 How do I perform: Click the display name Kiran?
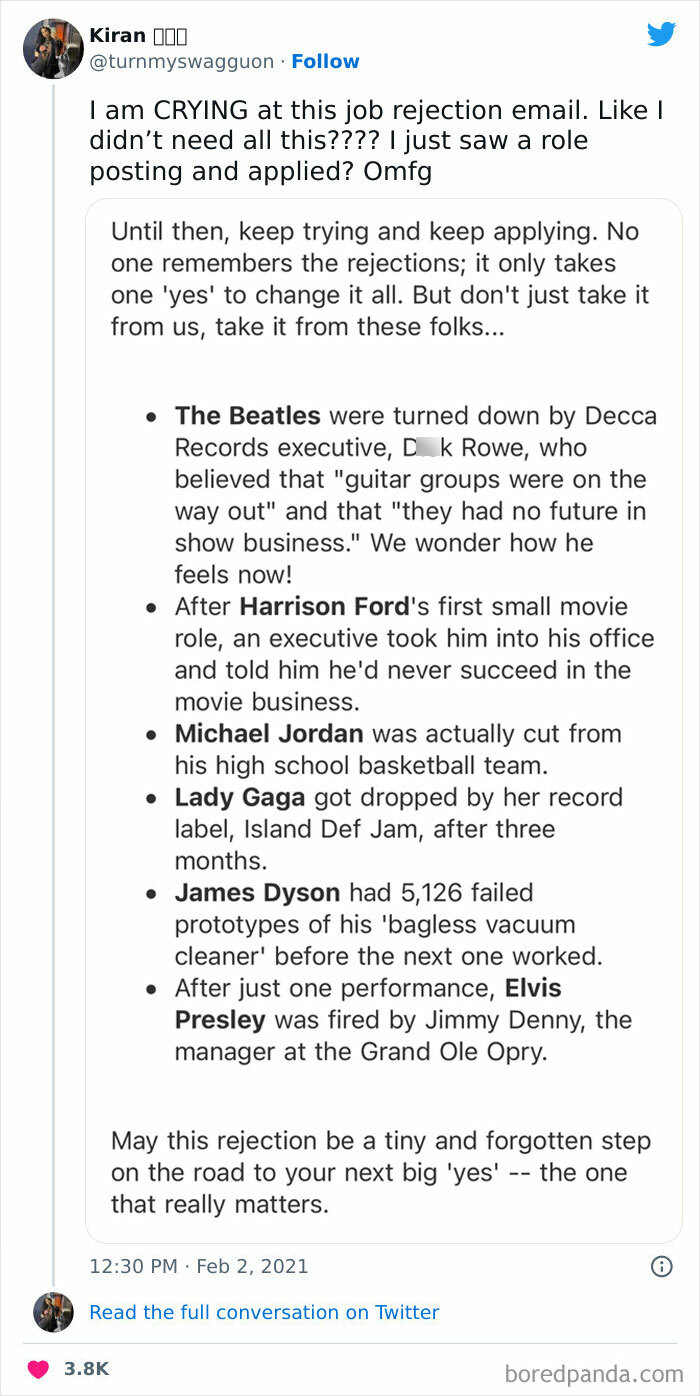(117, 35)
